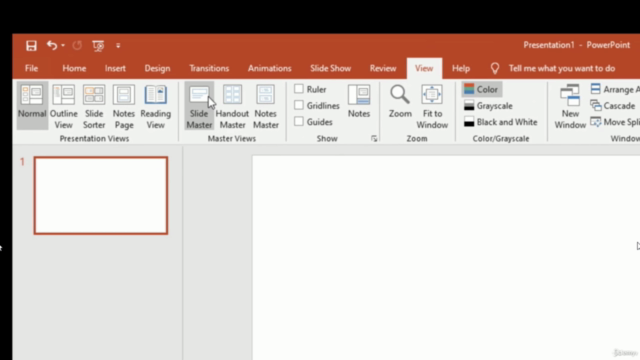Enable the Gridlines checkbox
The width and height of the screenshot is (640, 360).
299,105
